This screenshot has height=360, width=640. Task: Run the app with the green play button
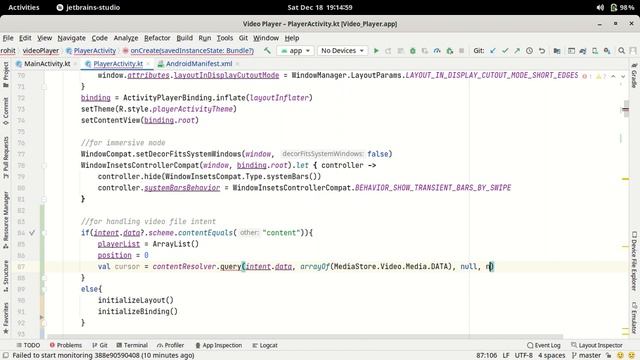click(x=376, y=51)
